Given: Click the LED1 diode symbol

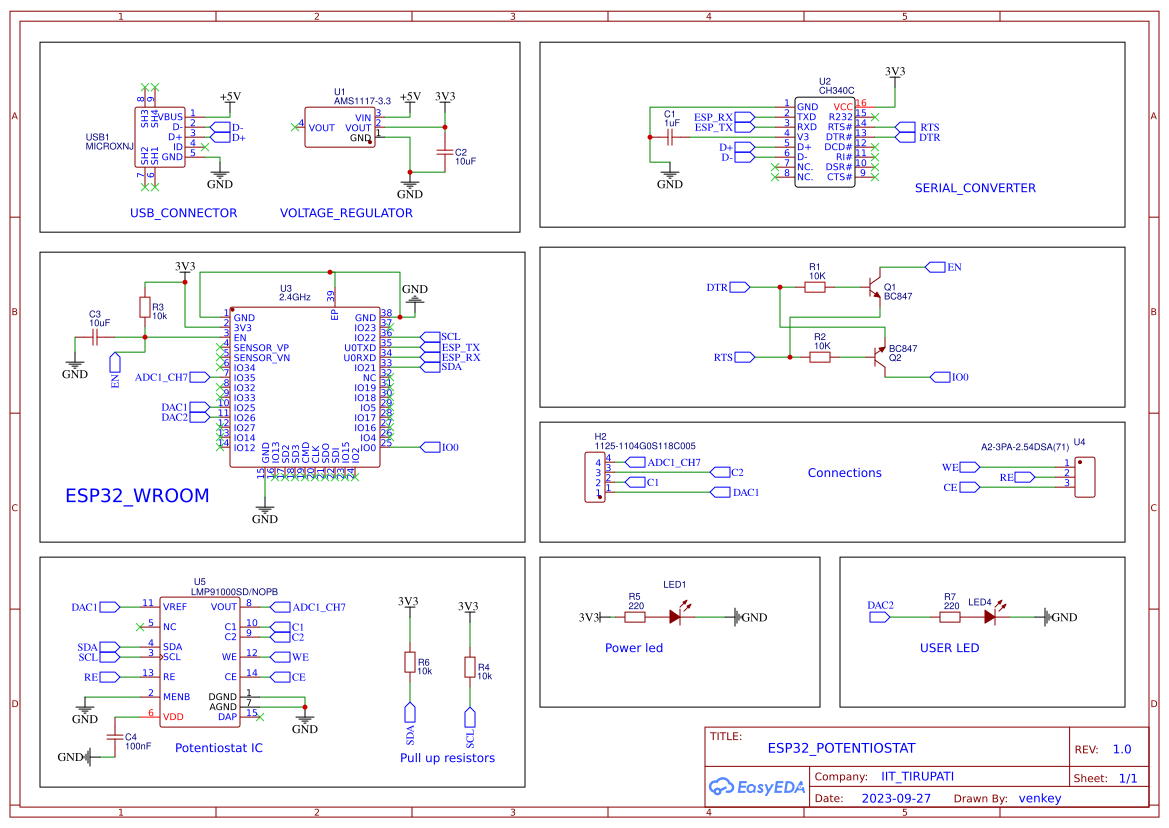Looking at the screenshot, I should pos(676,617).
